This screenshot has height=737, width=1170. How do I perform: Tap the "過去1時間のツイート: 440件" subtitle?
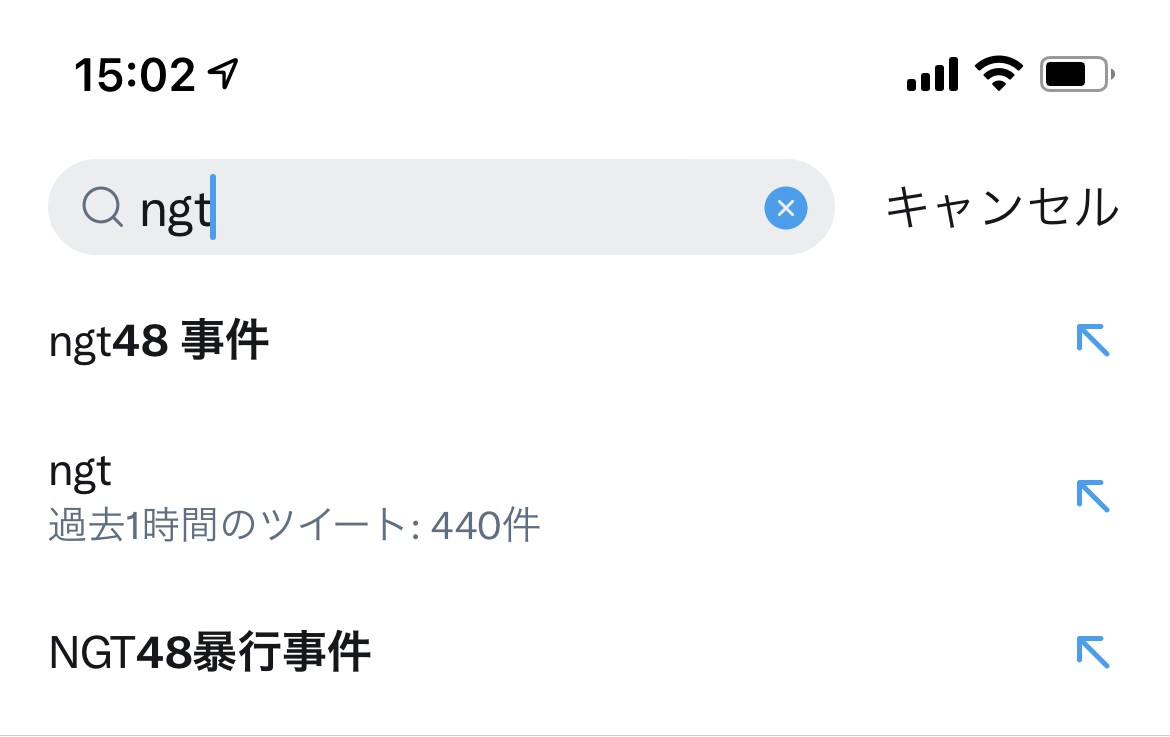(x=294, y=524)
